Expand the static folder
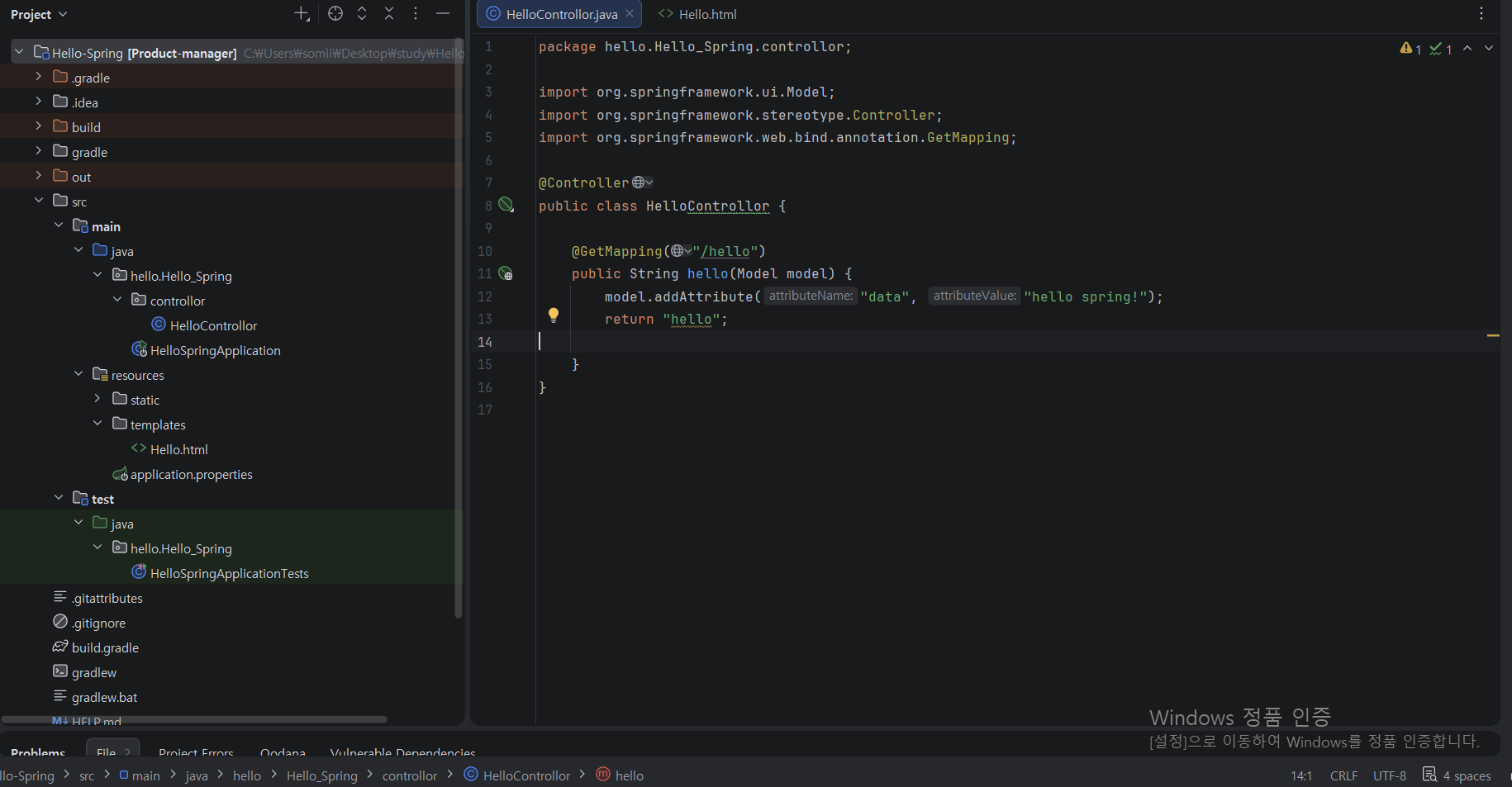The image size is (1512, 787). 97,399
